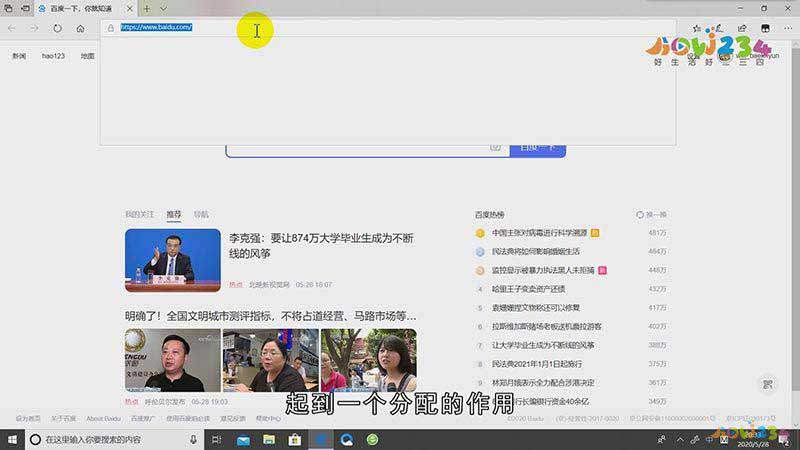Open hot search 监控显示被暴力执法黑人未拒捕
Image resolution: width=800 pixels, height=450 pixels.
(x=543, y=270)
